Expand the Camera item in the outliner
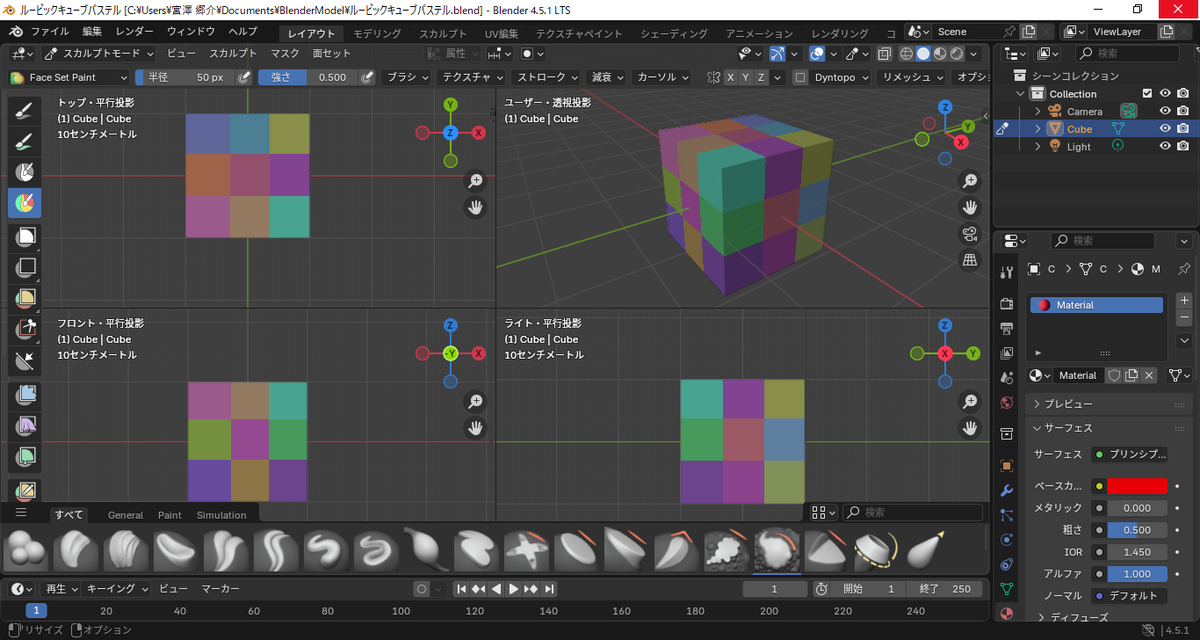 click(1037, 111)
